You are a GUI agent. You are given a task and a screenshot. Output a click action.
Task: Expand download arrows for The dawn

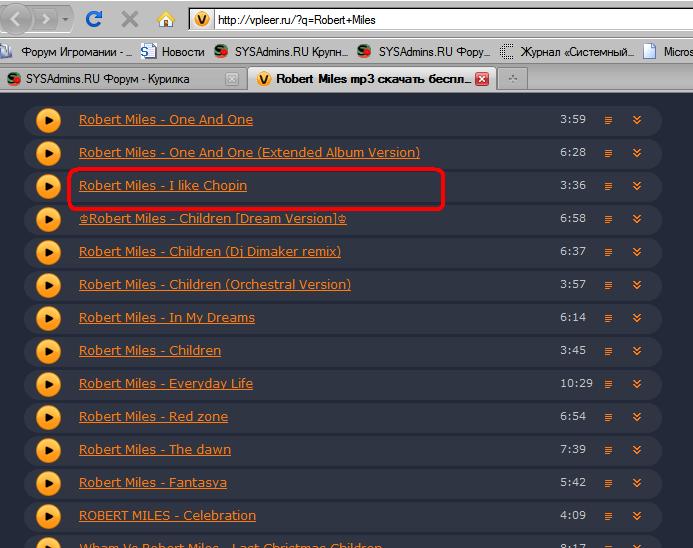tap(637, 450)
